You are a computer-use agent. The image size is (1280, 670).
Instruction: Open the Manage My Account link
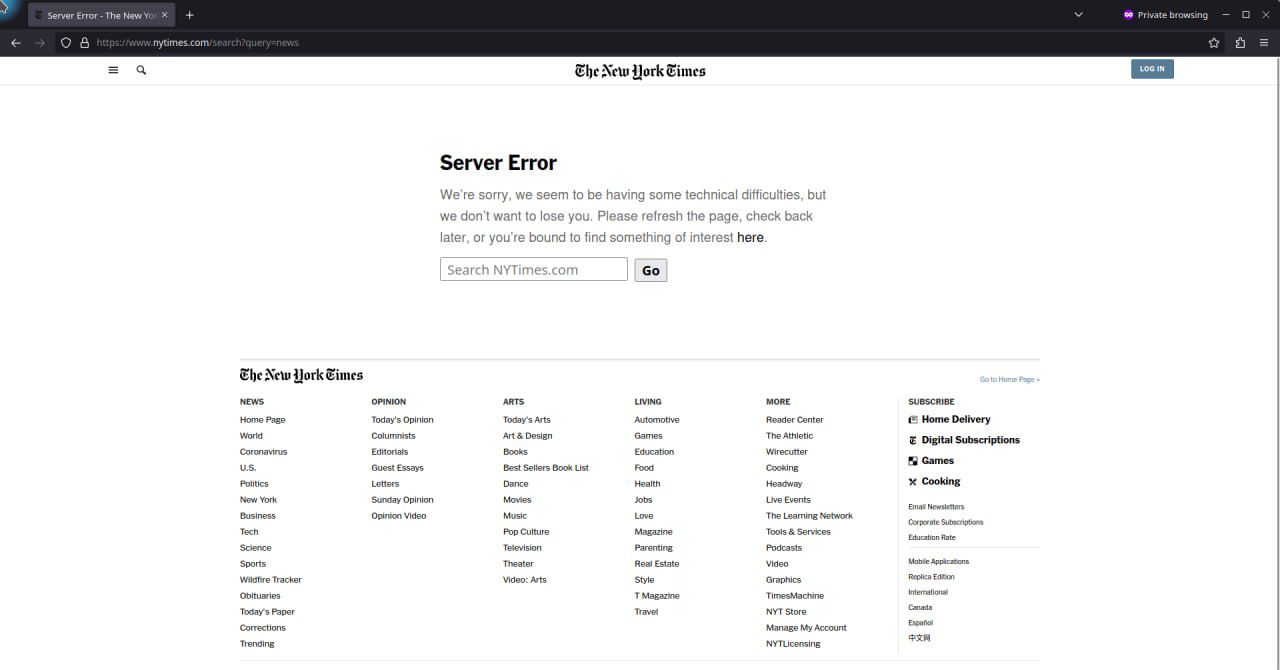click(806, 628)
